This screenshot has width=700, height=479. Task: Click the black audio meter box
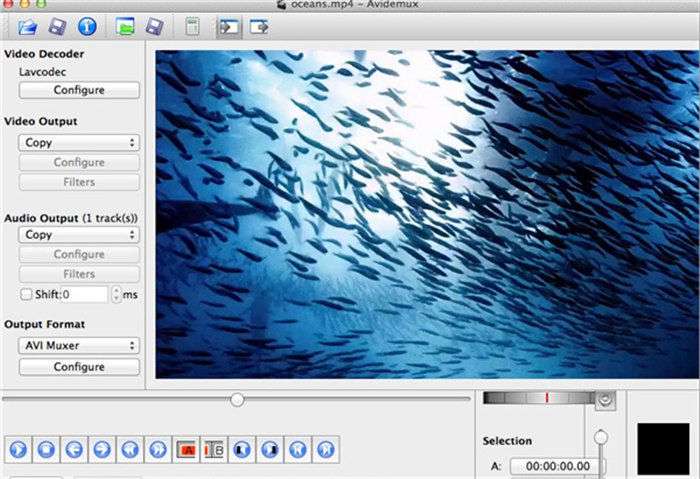663,449
